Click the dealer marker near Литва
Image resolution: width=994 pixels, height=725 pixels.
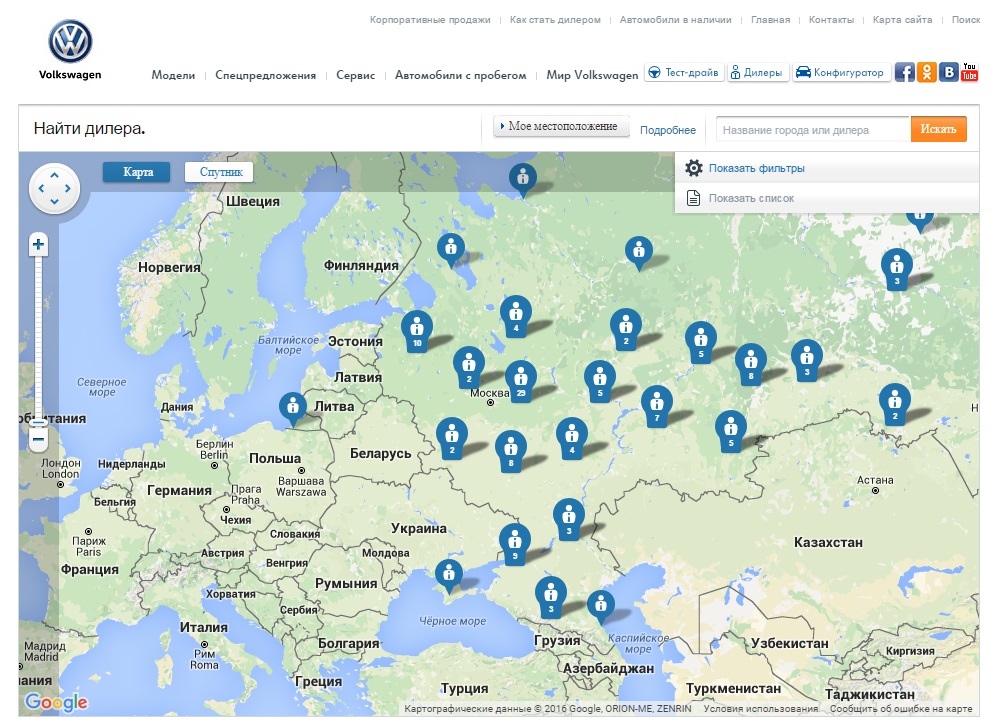coord(292,407)
